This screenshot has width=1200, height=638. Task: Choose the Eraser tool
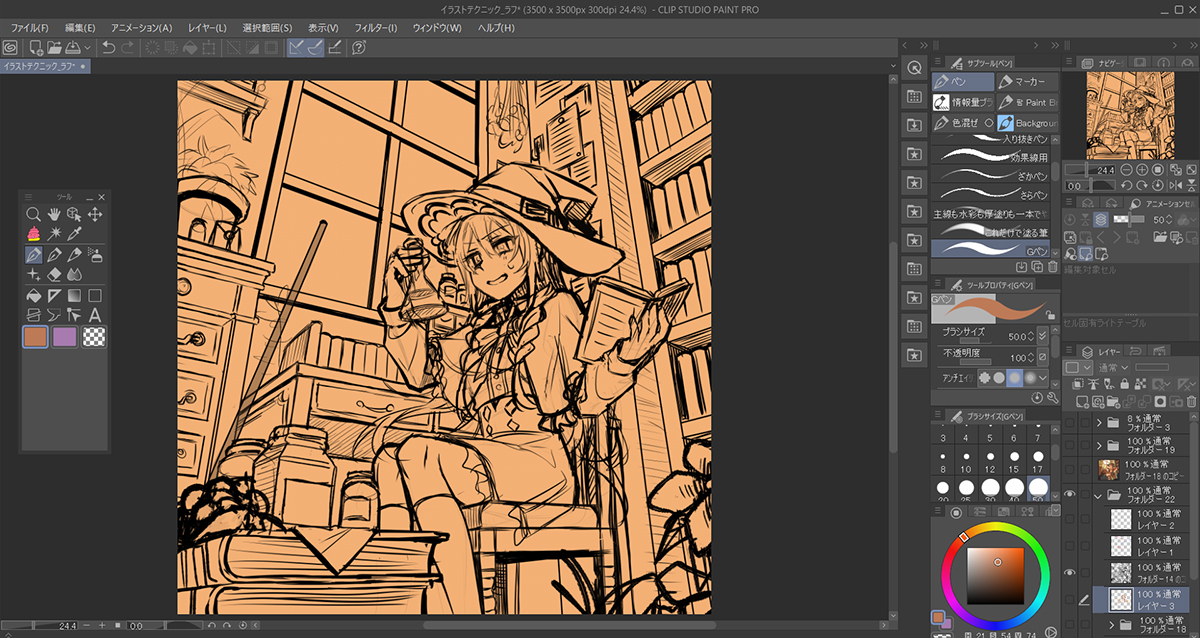point(54,274)
